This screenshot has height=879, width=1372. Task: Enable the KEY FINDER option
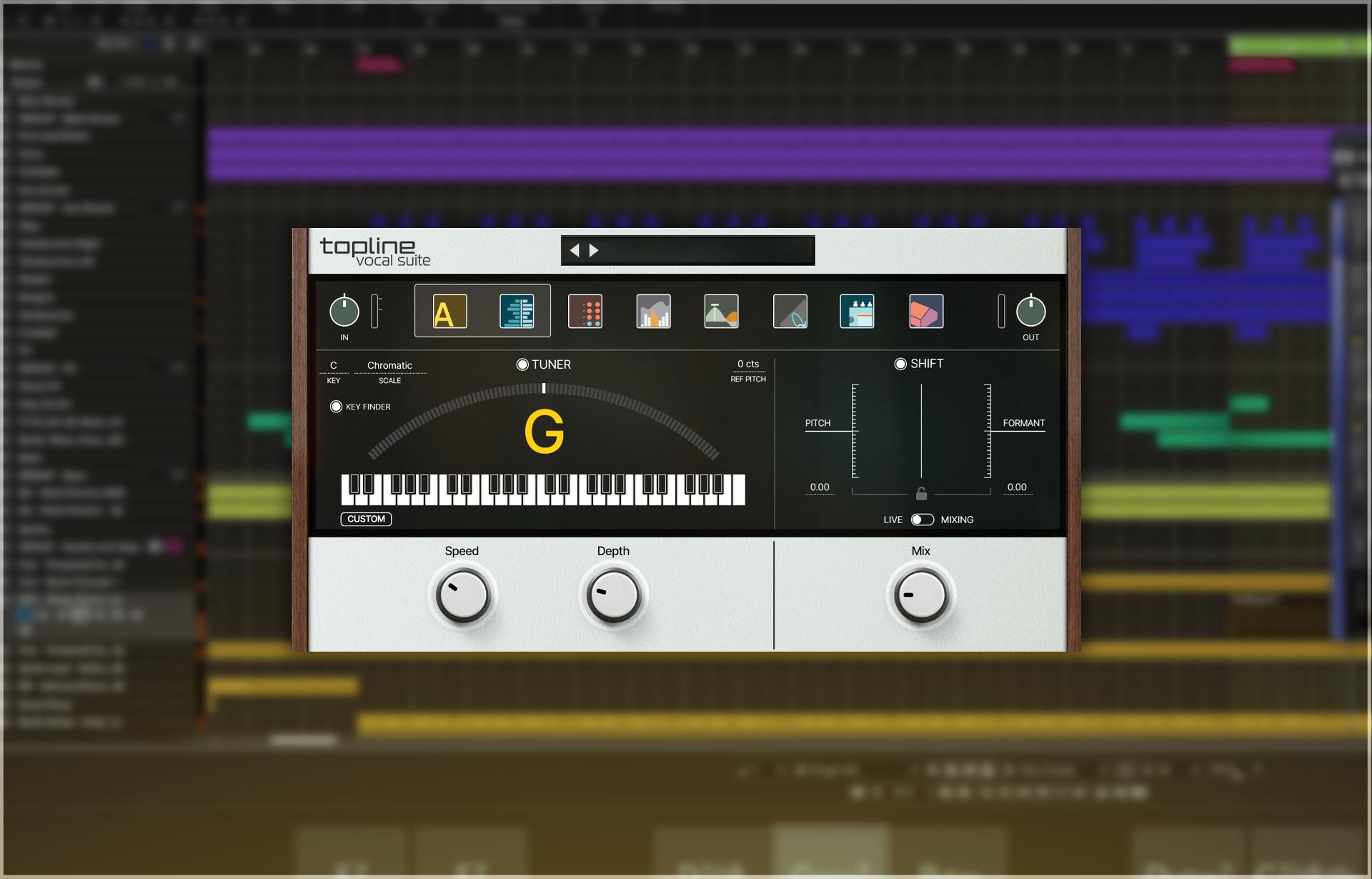336,407
